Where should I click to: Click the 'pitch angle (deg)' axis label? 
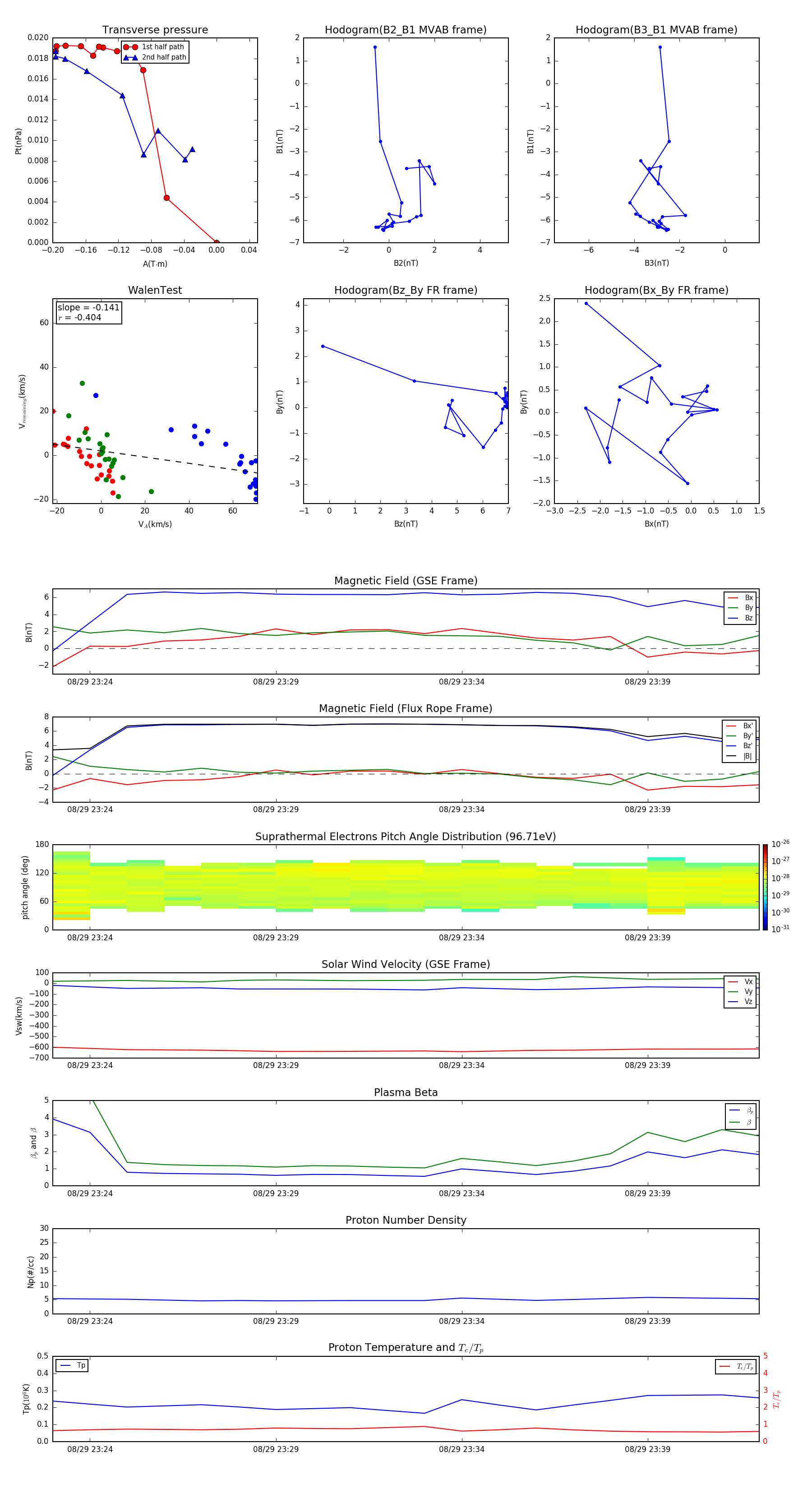[25, 887]
